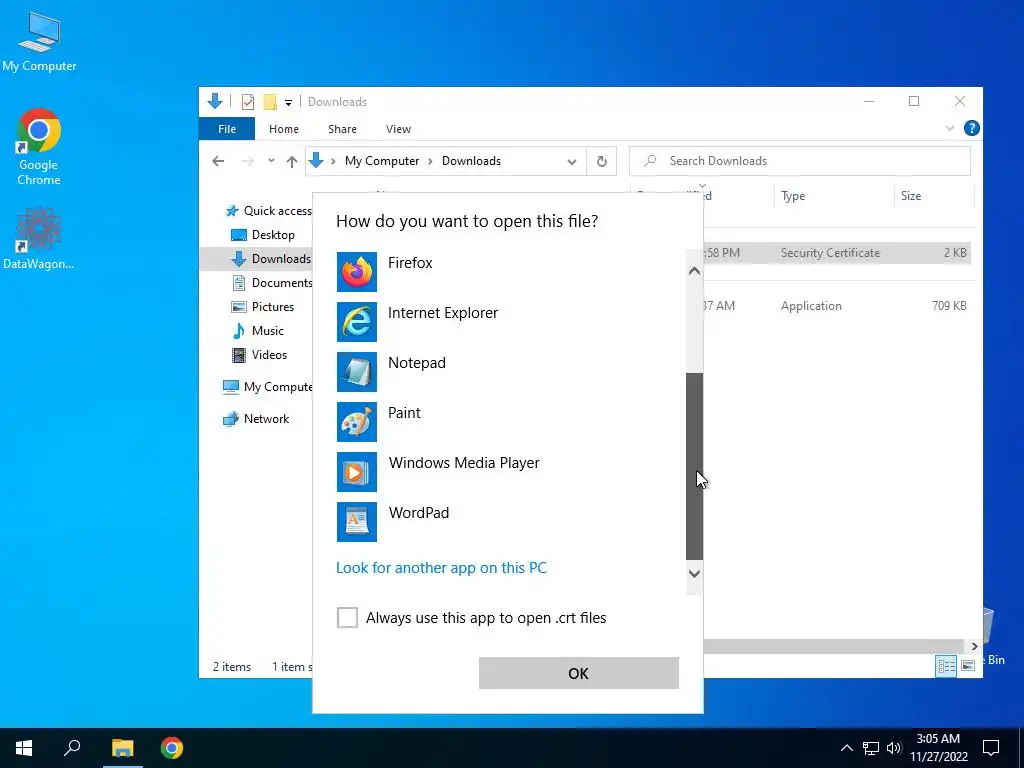Open the taskbar clock showing 3:05 AM
The height and width of the screenshot is (768, 1024).
[x=938, y=748]
